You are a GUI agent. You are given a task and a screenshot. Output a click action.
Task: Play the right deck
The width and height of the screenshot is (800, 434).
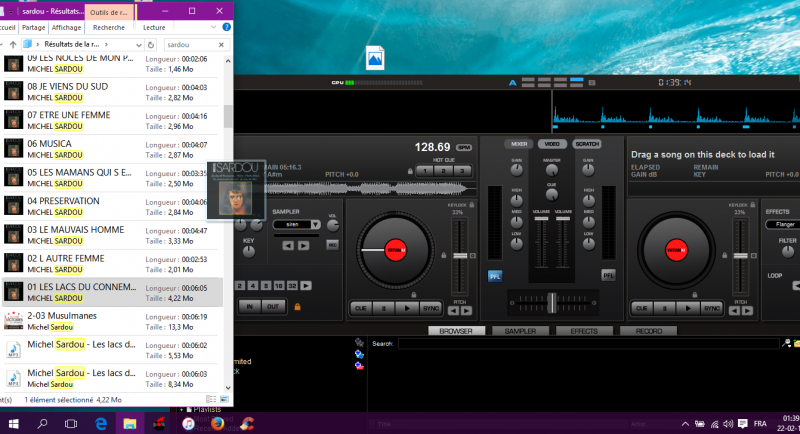(x=688, y=308)
